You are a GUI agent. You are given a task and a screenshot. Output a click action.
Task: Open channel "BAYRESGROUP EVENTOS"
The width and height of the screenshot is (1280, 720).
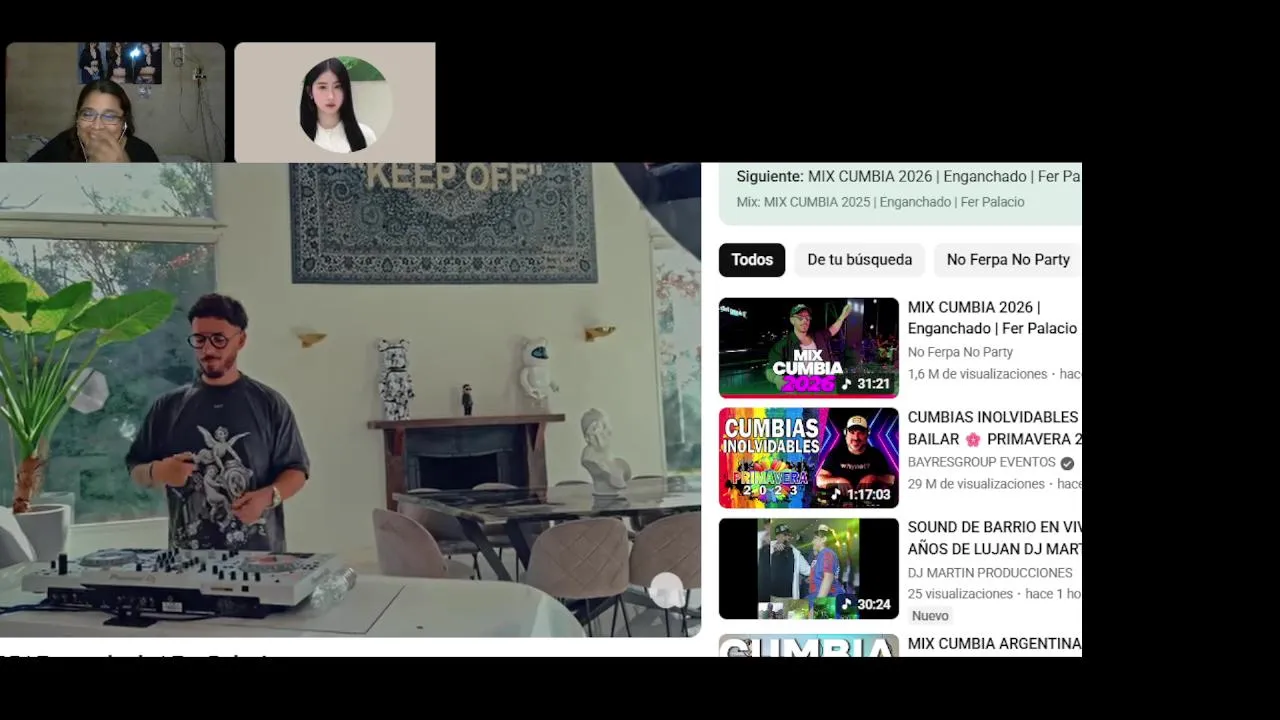pyautogui.click(x=982, y=462)
